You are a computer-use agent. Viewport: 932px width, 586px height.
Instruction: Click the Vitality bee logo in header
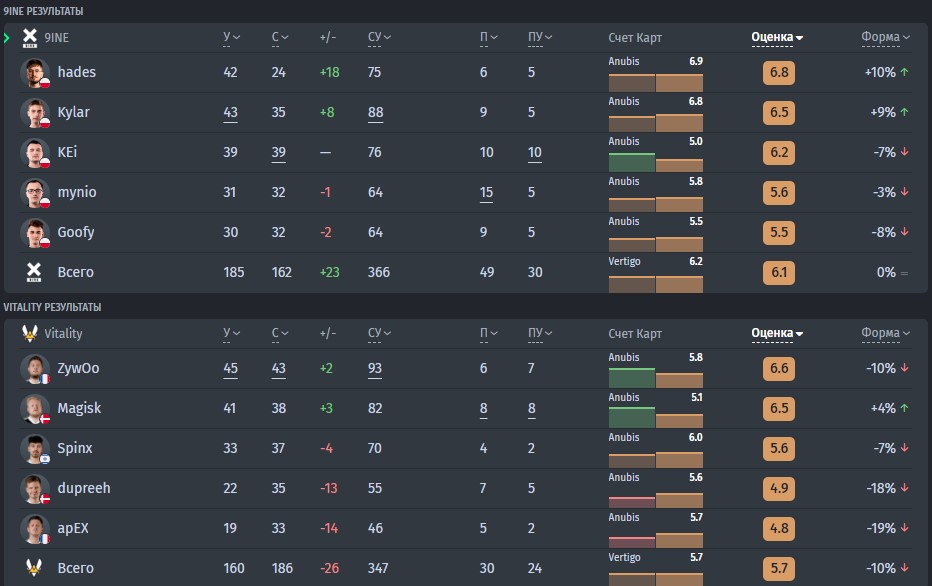[30, 333]
